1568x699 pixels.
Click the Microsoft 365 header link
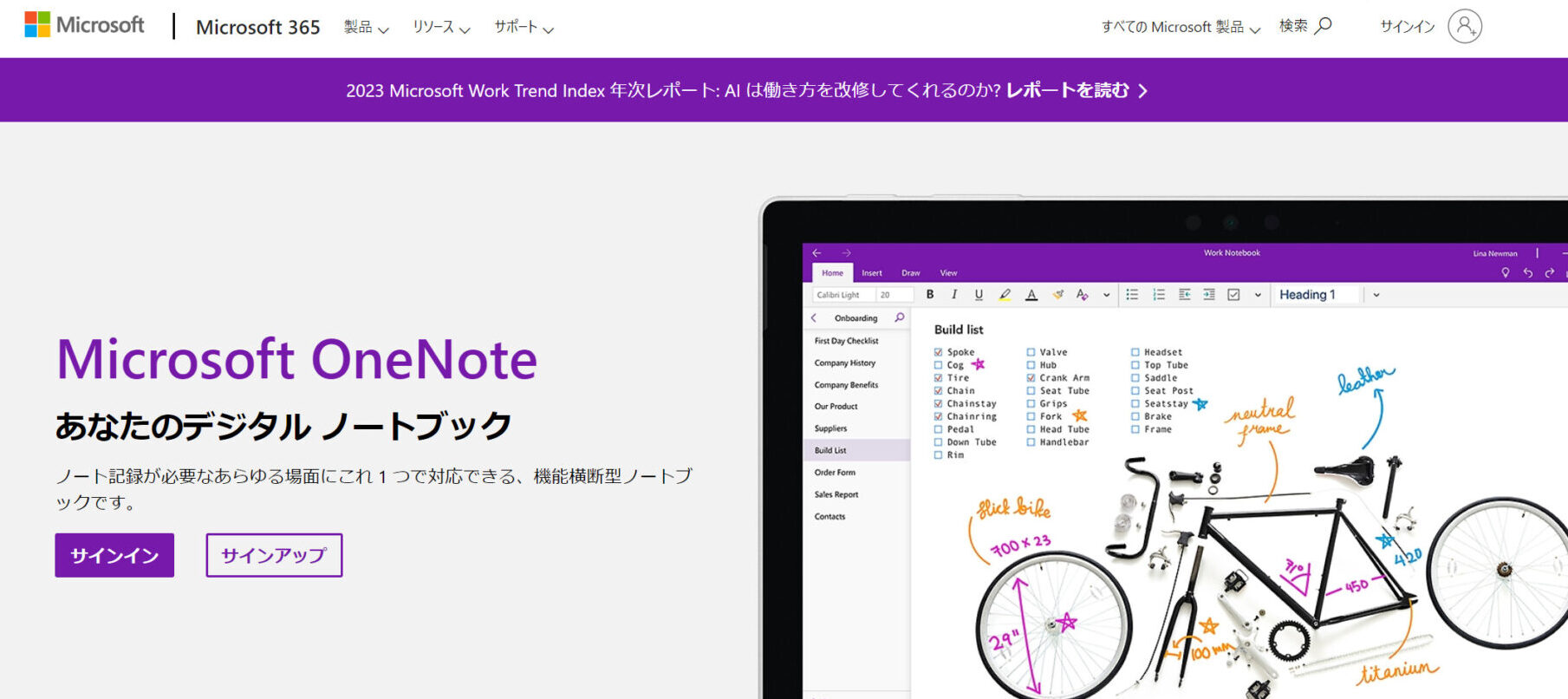[x=258, y=27]
